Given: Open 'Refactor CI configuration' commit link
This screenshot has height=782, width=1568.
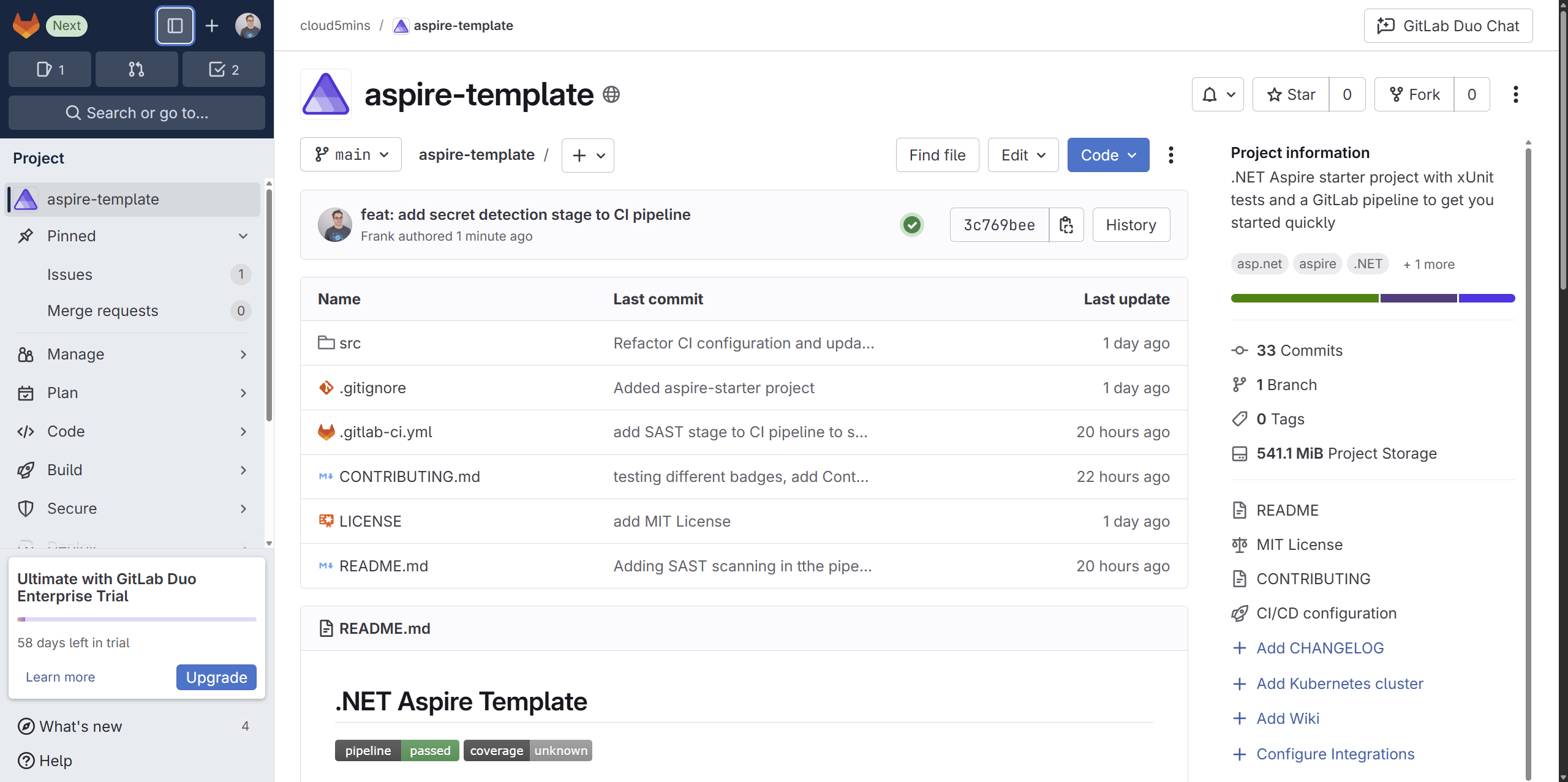Looking at the screenshot, I should (x=744, y=343).
